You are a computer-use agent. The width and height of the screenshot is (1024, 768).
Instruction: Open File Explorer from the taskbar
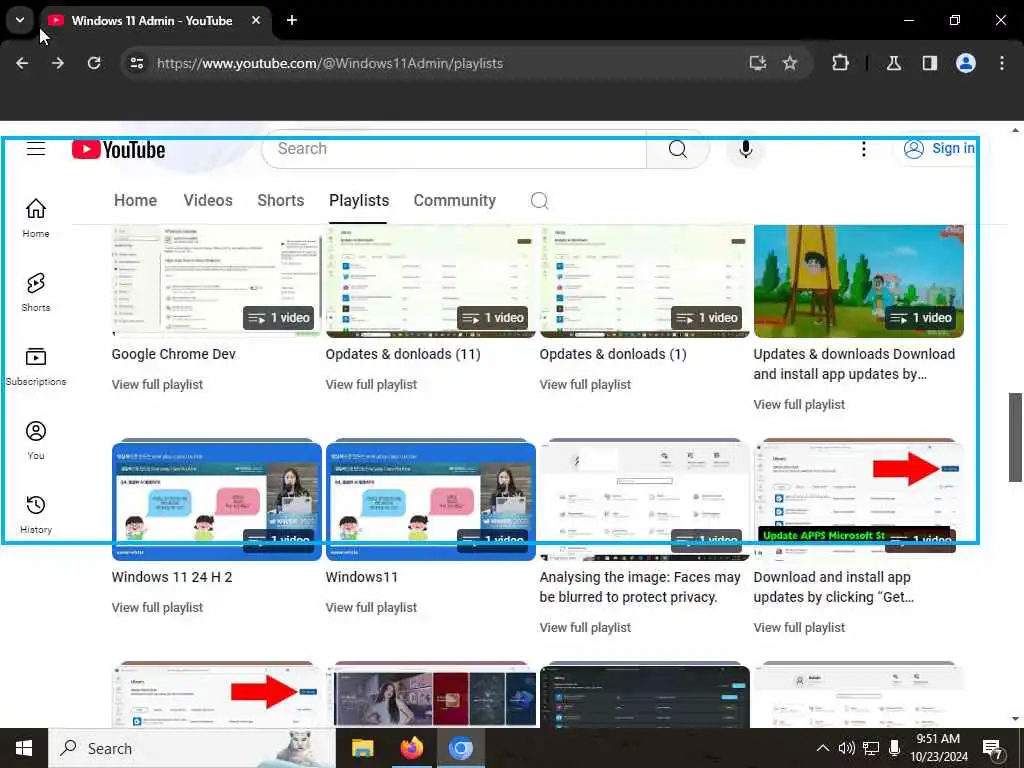coord(362,748)
